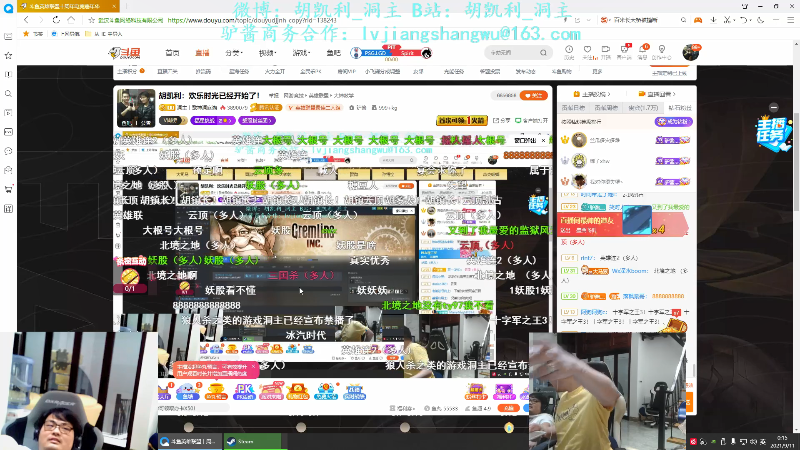Open the sidebar shopping cart icon
This screenshot has width=800, height=450.
tap(8, 189)
